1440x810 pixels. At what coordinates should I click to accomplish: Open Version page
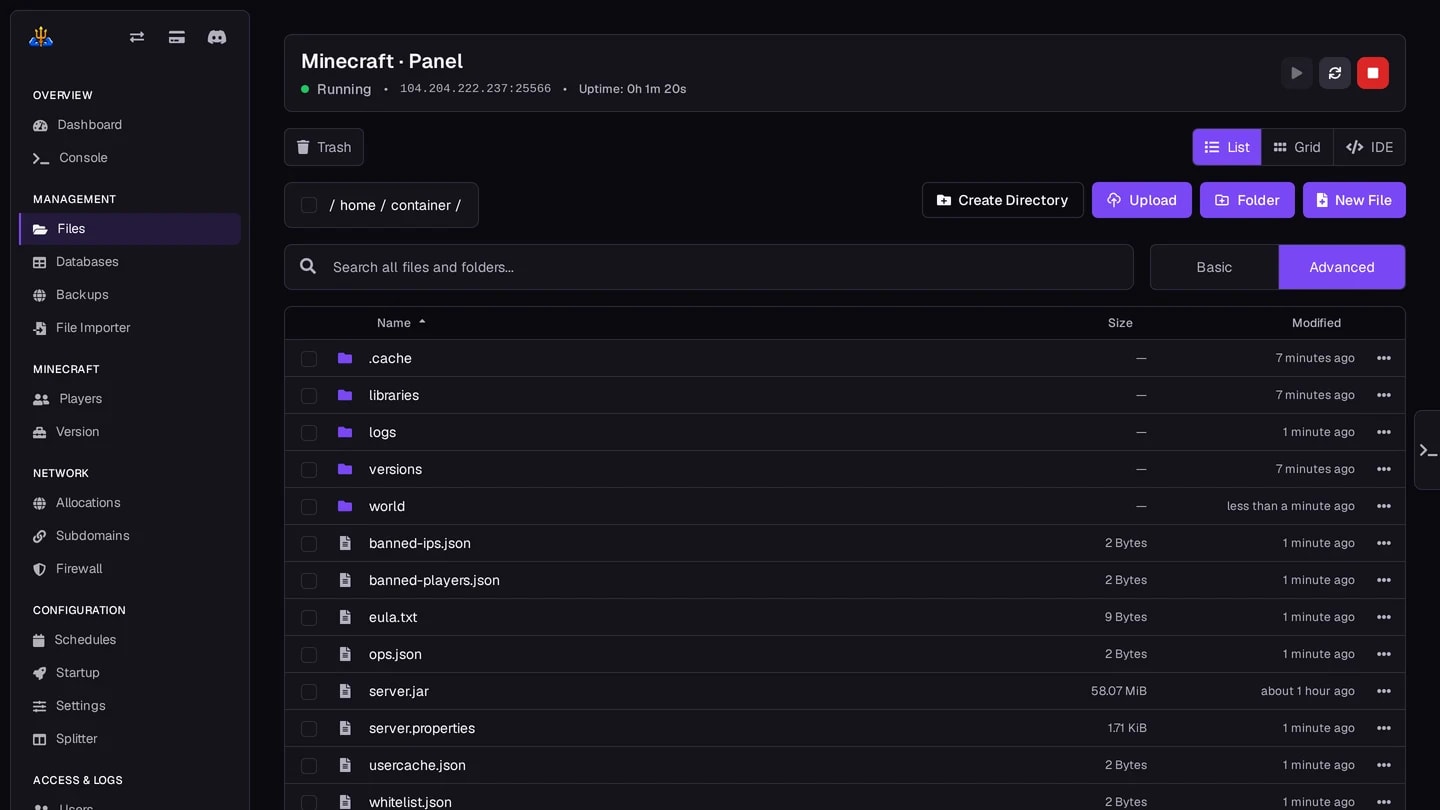coord(130,432)
